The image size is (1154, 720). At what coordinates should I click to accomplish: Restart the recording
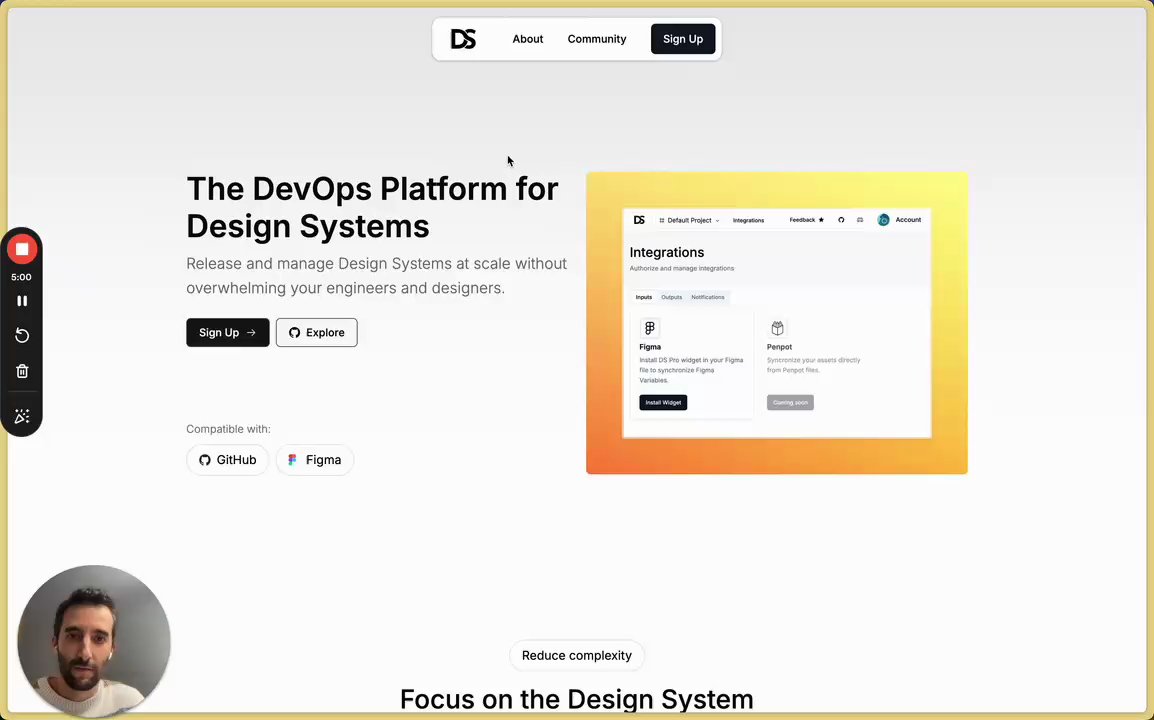(x=22, y=336)
